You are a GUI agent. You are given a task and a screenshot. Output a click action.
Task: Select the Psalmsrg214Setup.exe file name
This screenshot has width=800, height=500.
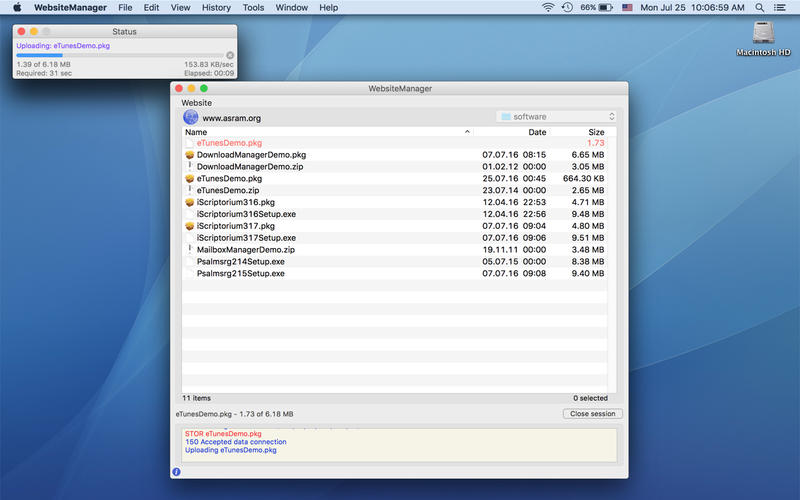[x=241, y=262]
